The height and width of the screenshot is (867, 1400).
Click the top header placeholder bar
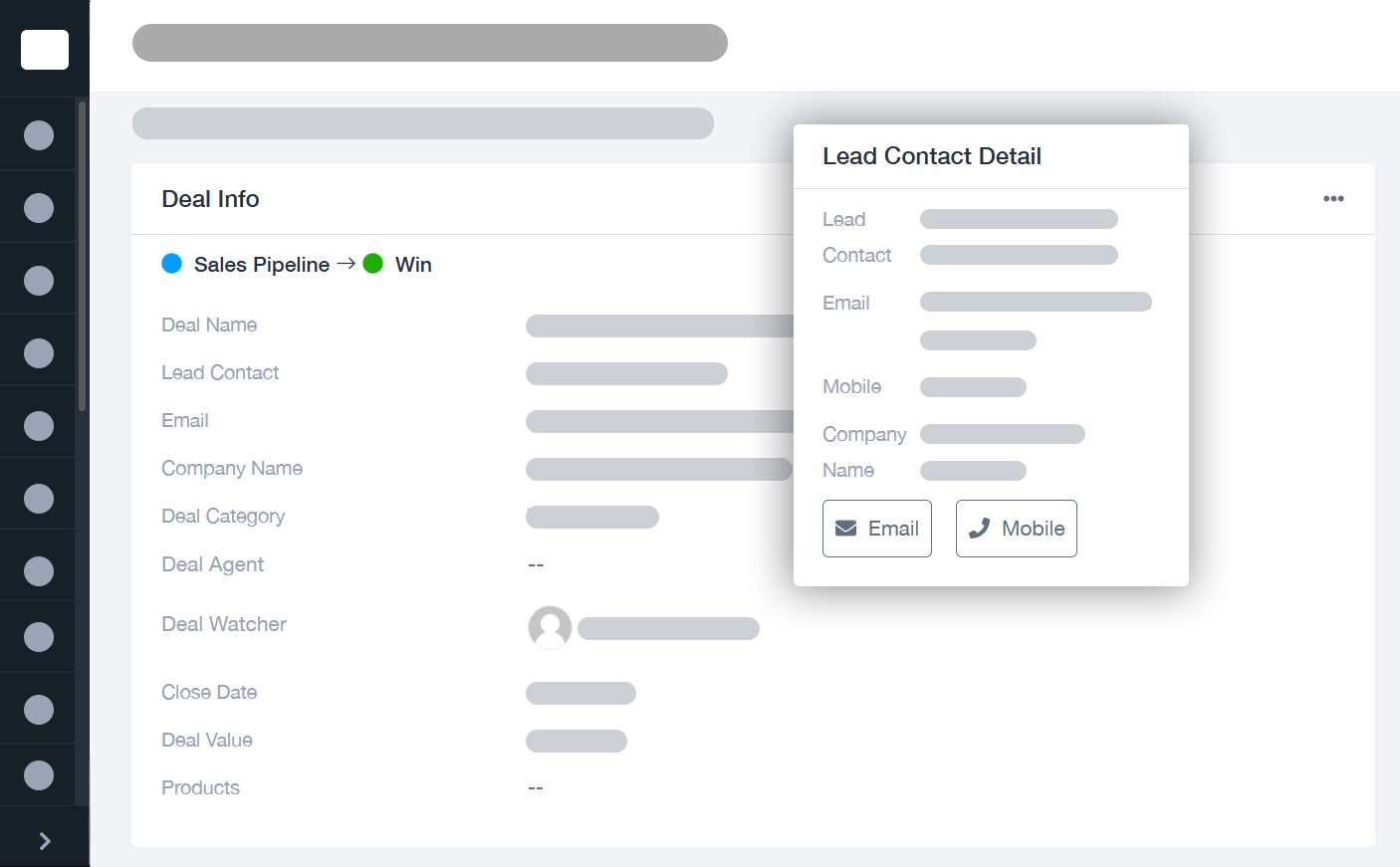tap(430, 43)
